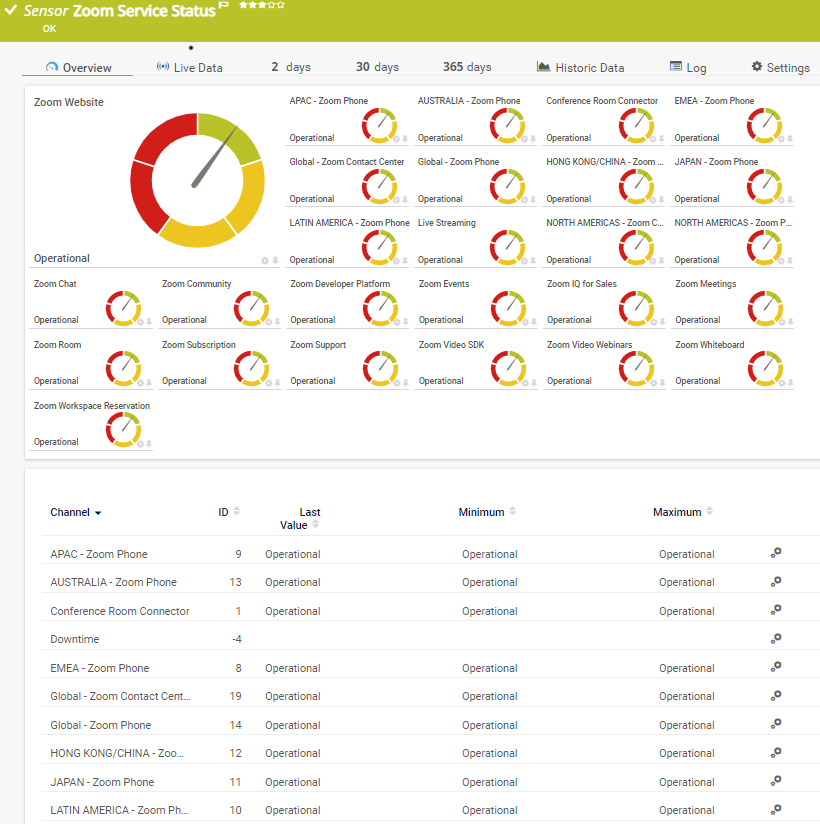Open channel settings for JAPAN - Zoom Phone row
The height and width of the screenshot is (824, 820).
[775, 781]
